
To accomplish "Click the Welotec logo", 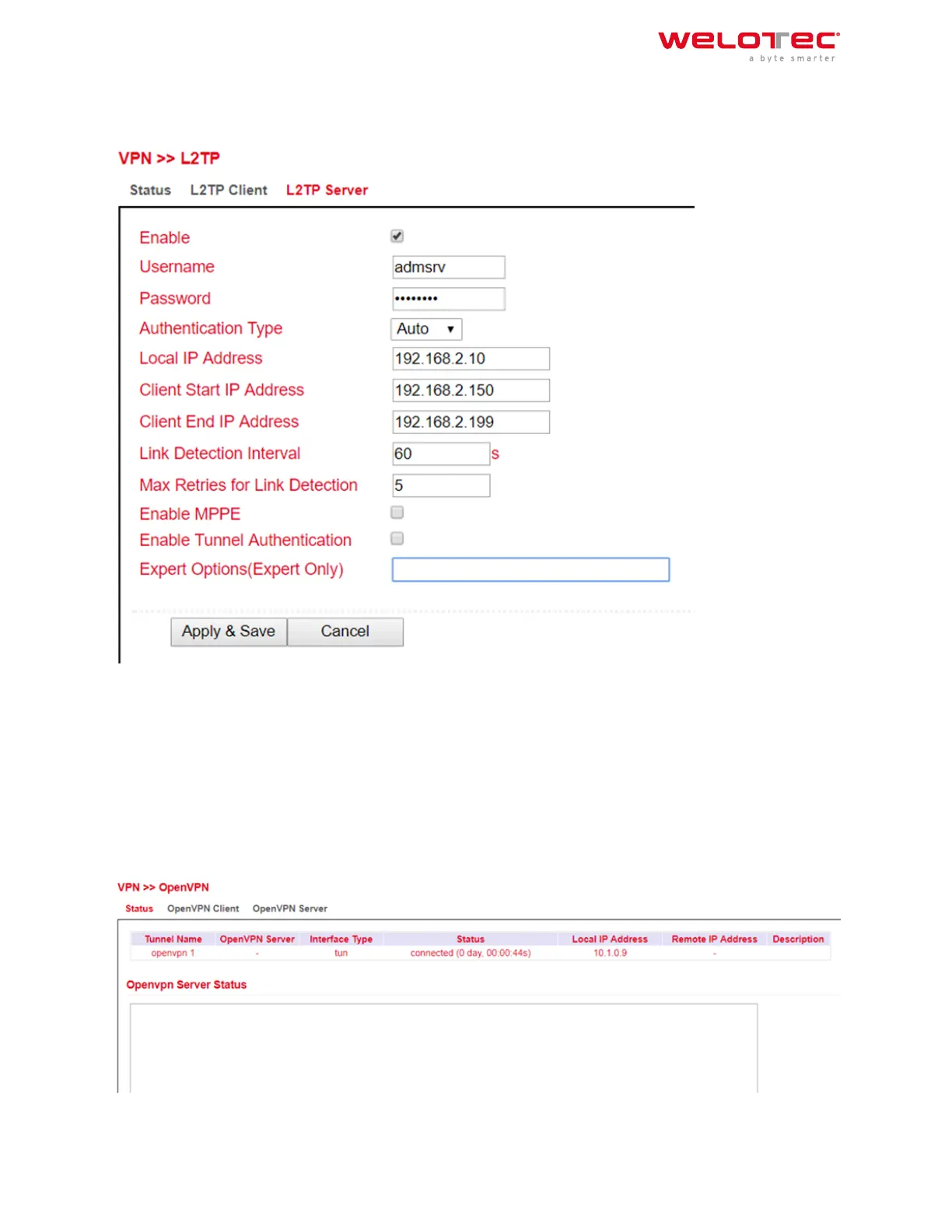I will click(749, 46).
